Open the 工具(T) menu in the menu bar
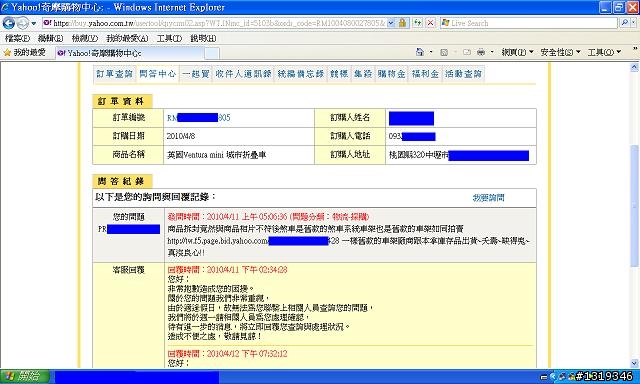 tap(169, 38)
